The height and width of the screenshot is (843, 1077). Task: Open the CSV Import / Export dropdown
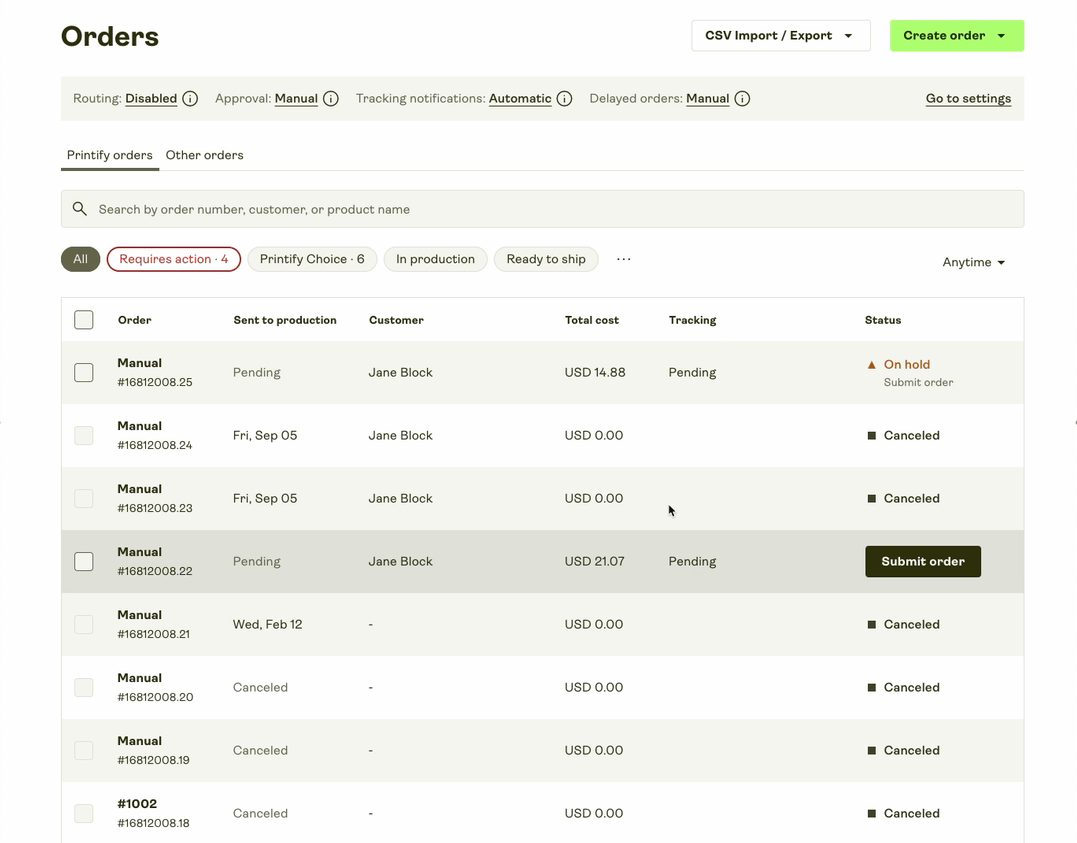point(780,34)
